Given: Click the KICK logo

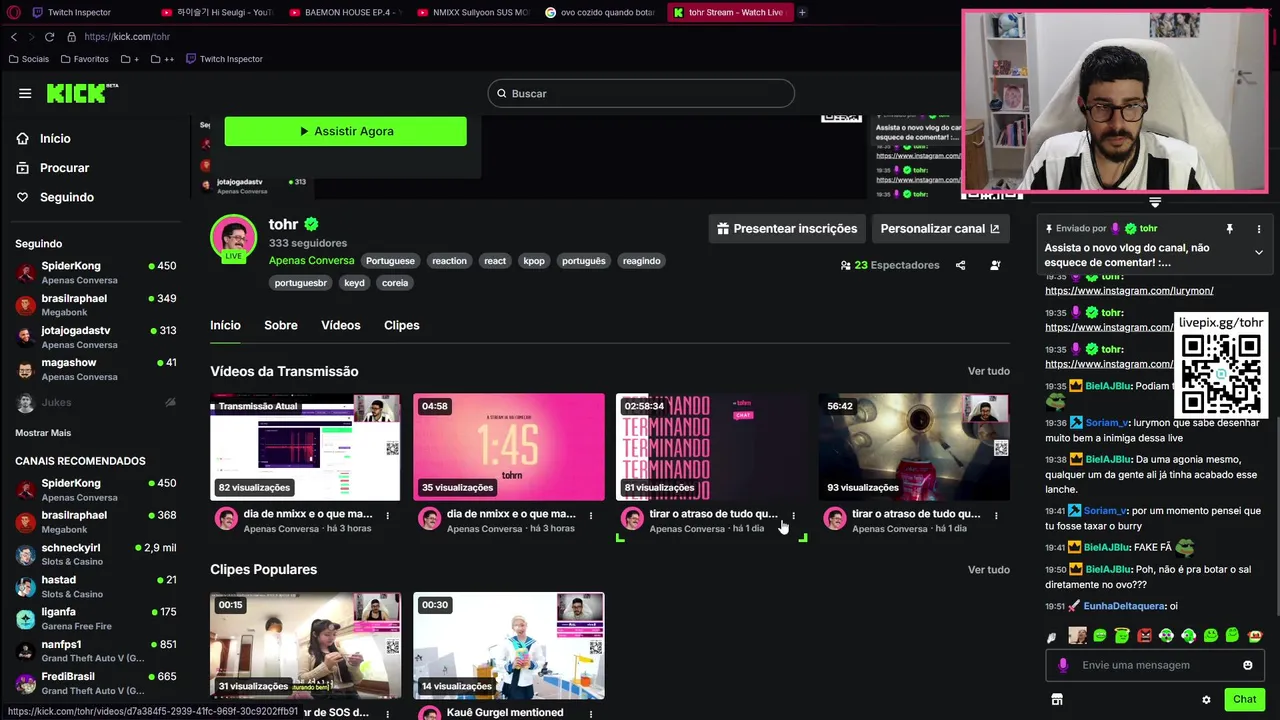Looking at the screenshot, I should pos(82,93).
